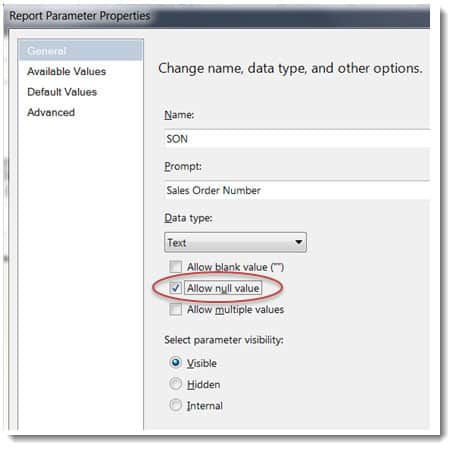
Task: Select the General page
Action: [x=81, y=51]
